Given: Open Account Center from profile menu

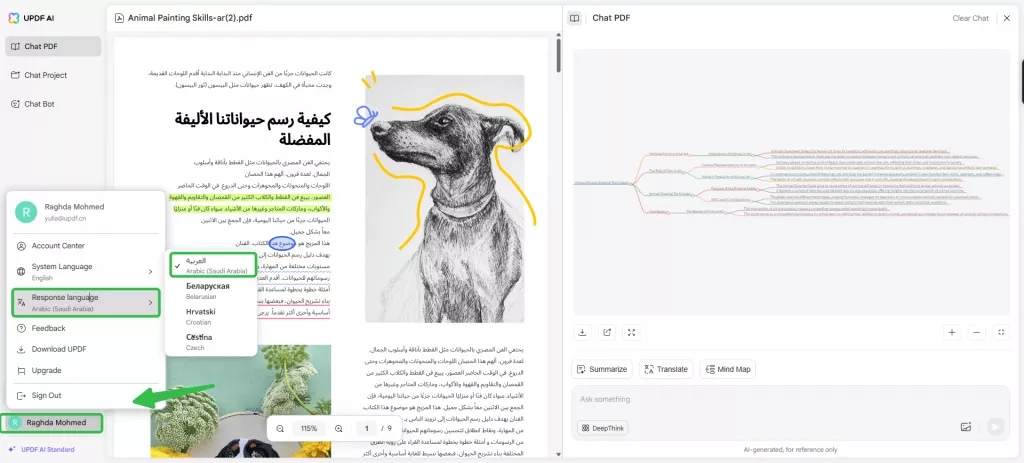Looking at the screenshot, I should click(86, 246).
